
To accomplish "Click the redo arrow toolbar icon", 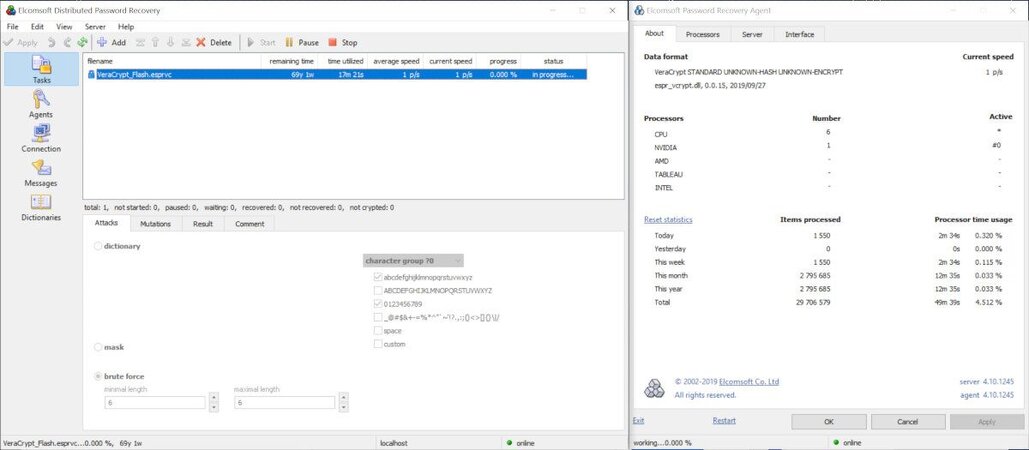I will coord(67,43).
